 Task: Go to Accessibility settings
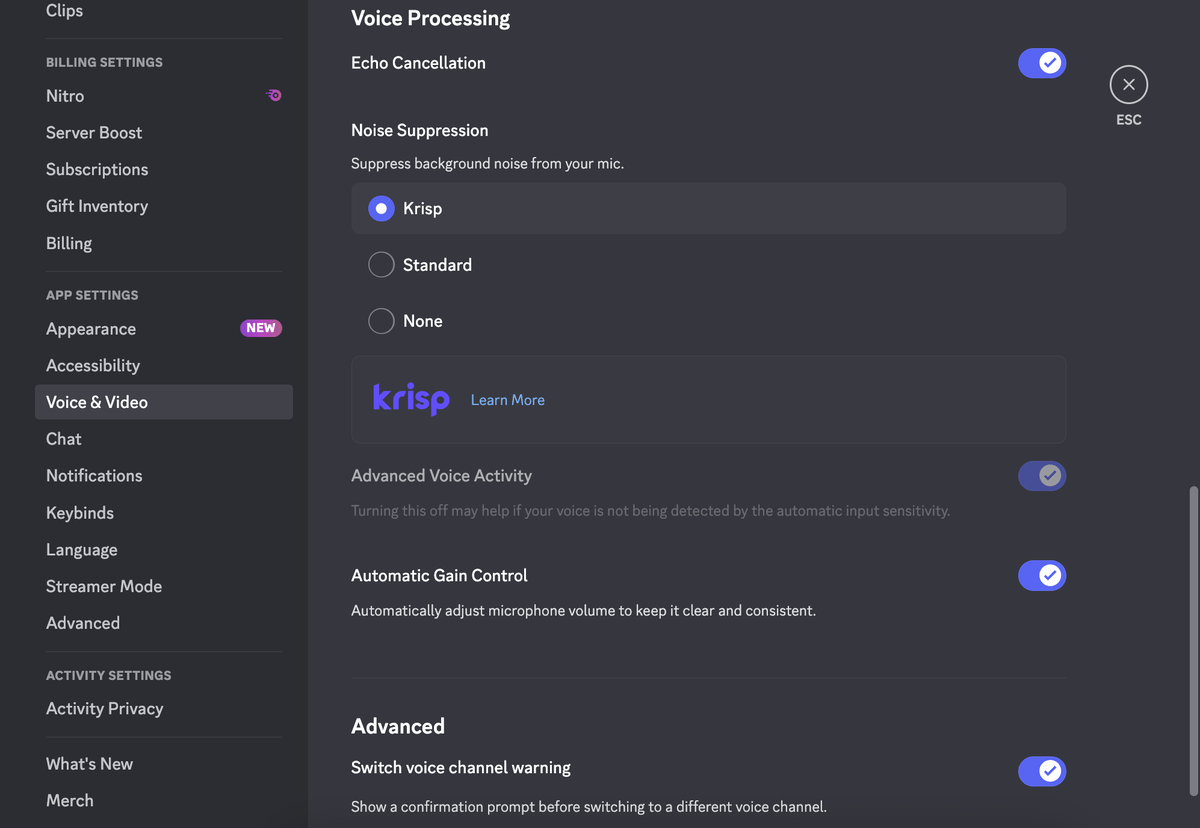(x=93, y=366)
